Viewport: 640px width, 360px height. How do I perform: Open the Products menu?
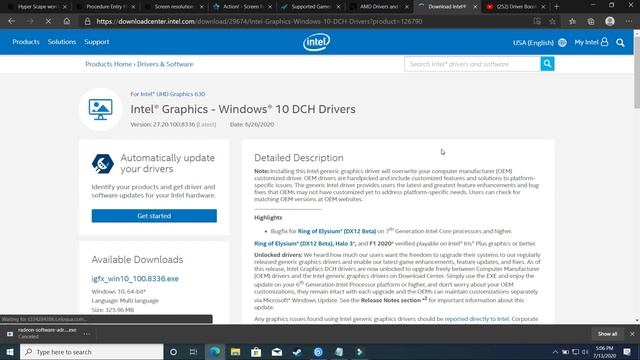pos(26,42)
